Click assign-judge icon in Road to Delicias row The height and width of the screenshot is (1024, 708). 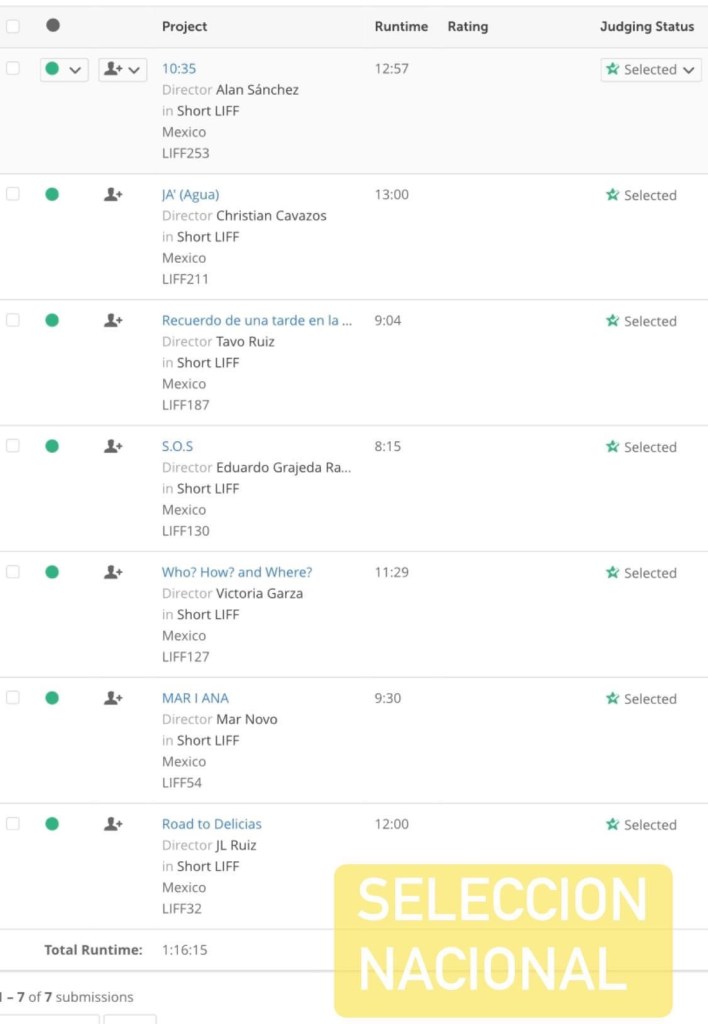coord(113,824)
